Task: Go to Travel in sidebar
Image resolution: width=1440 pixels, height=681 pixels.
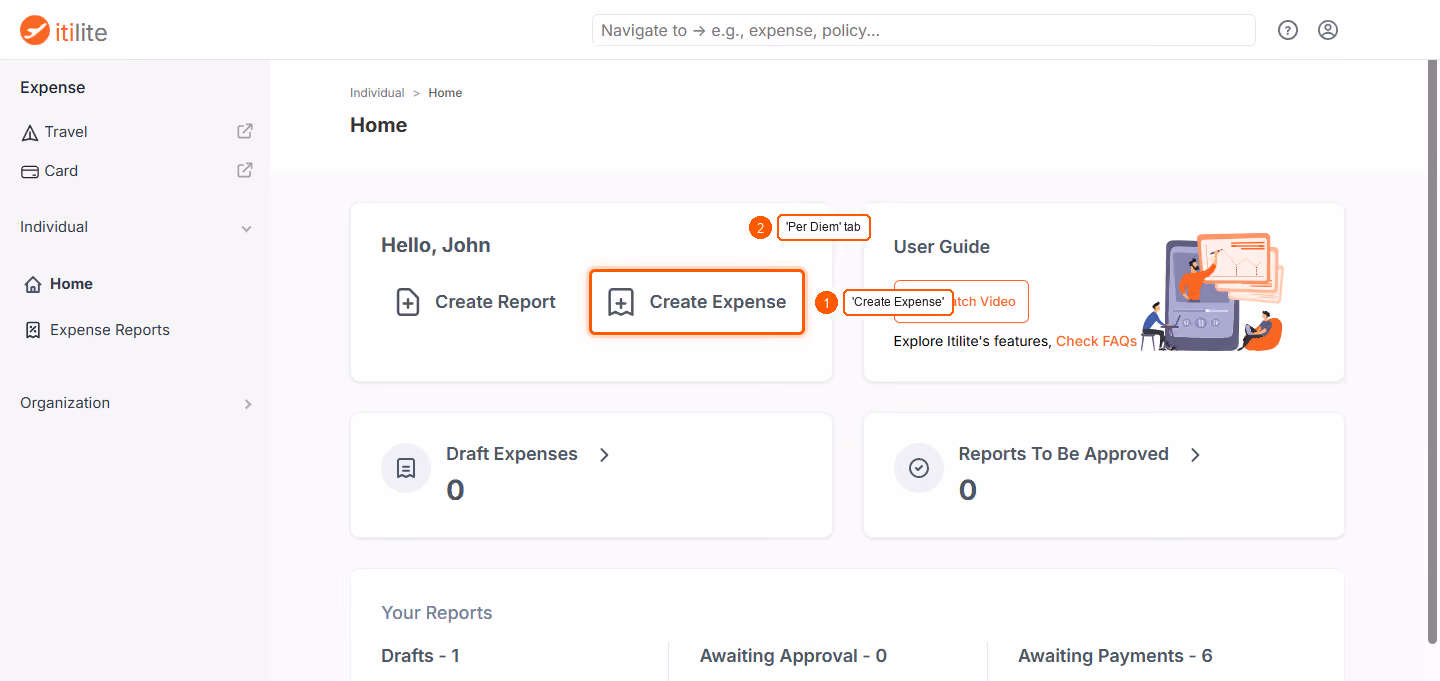Action: coord(66,132)
